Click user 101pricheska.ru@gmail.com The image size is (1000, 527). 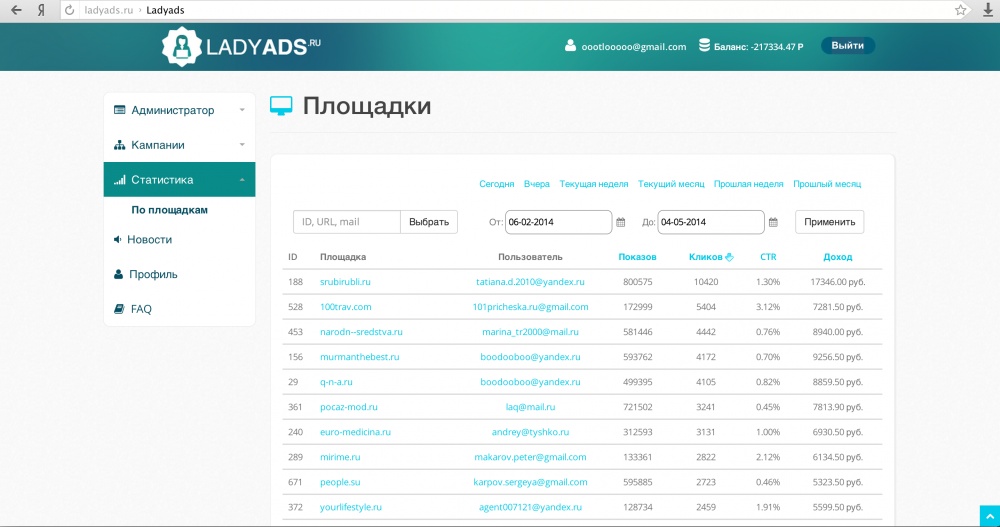530,306
